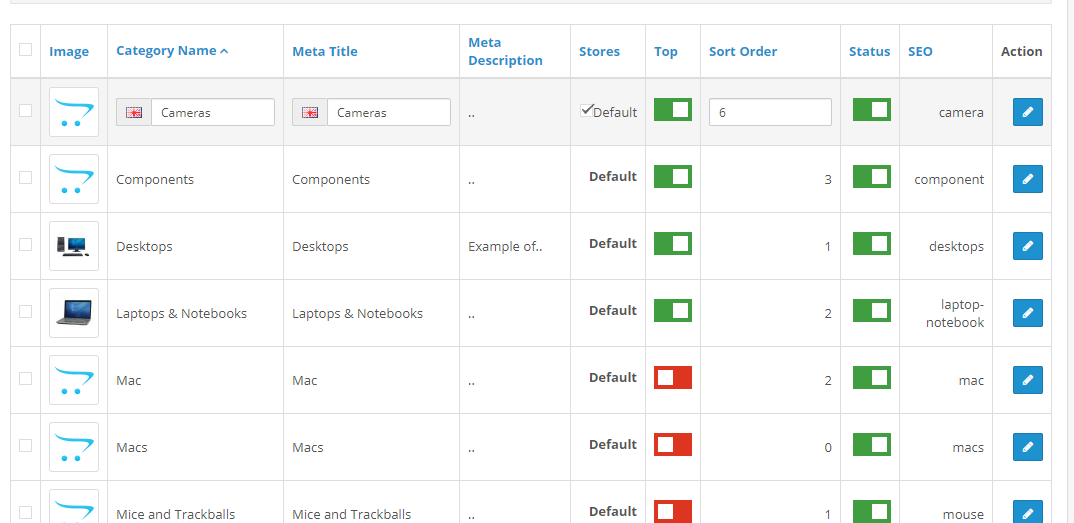Uncheck the Default store checkbox for Cameras

(x=586, y=111)
